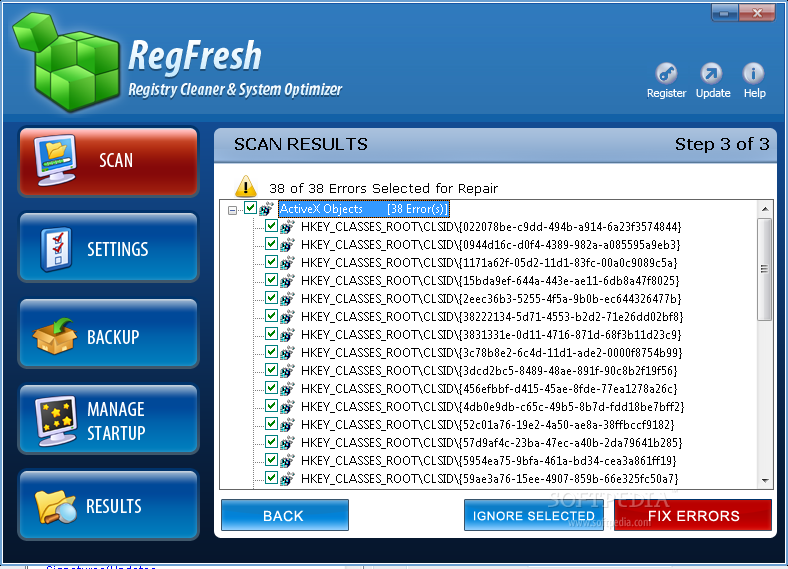The width and height of the screenshot is (788, 569).
Task: Uncheck the {38222134-5d71 entry checkbox
Action: [x=271, y=316]
